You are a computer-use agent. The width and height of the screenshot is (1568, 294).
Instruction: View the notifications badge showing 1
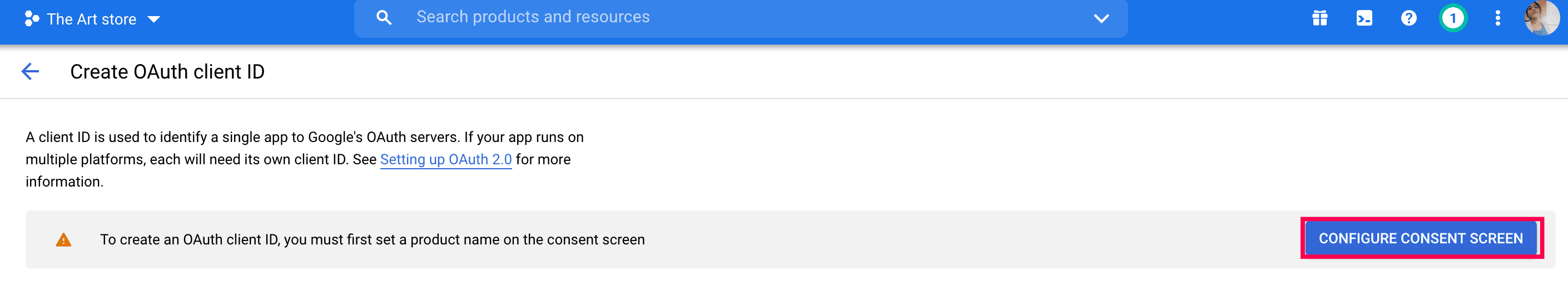1453,18
